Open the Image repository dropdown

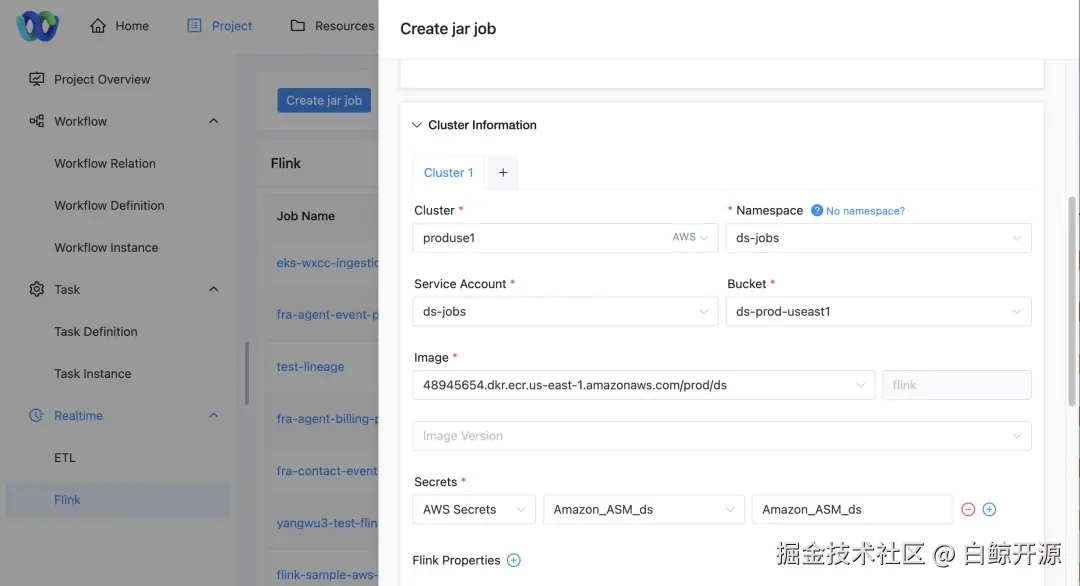[x=644, y=385]
